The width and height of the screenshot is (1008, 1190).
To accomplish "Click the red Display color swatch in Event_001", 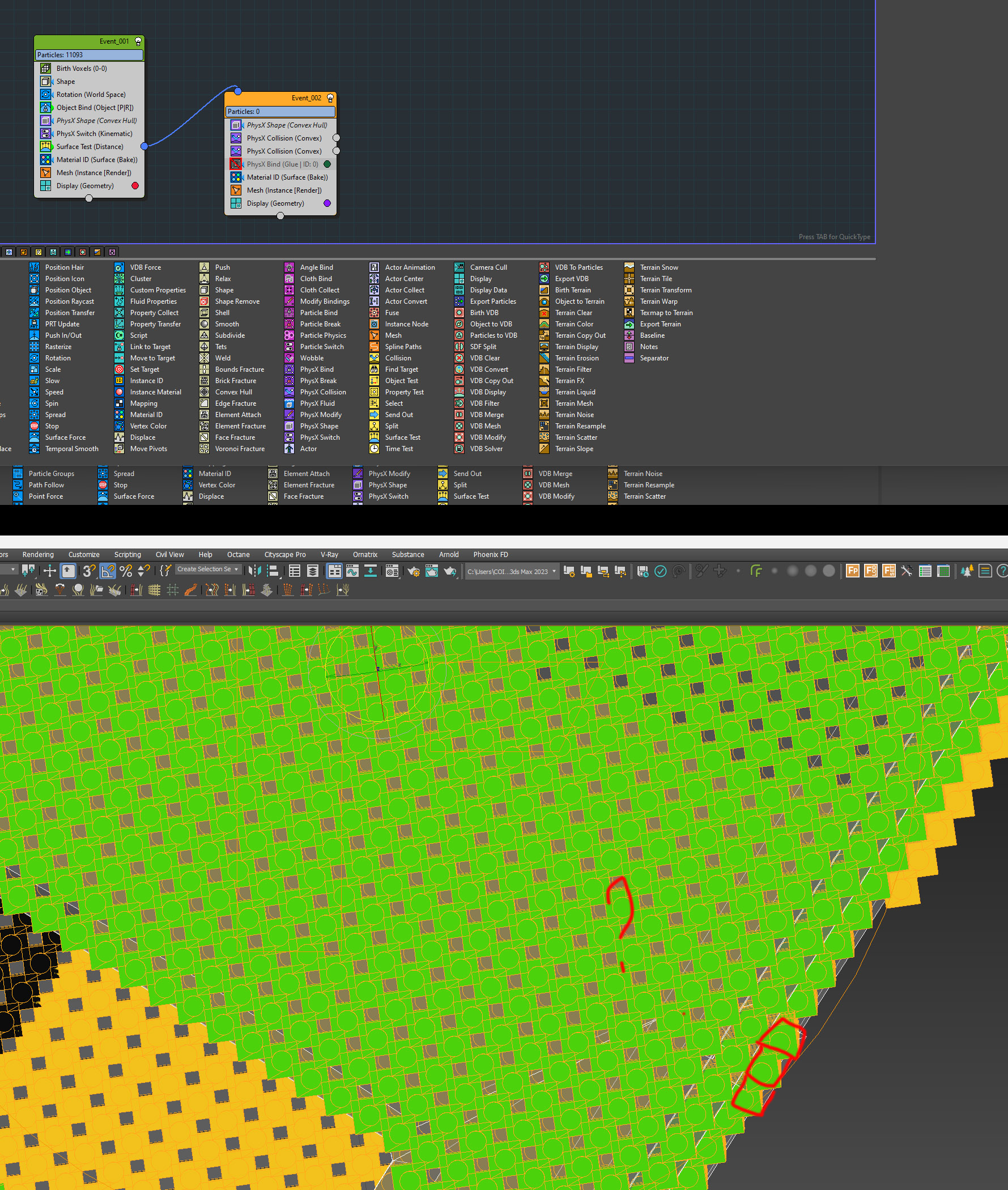I will [x=135, y=186].
